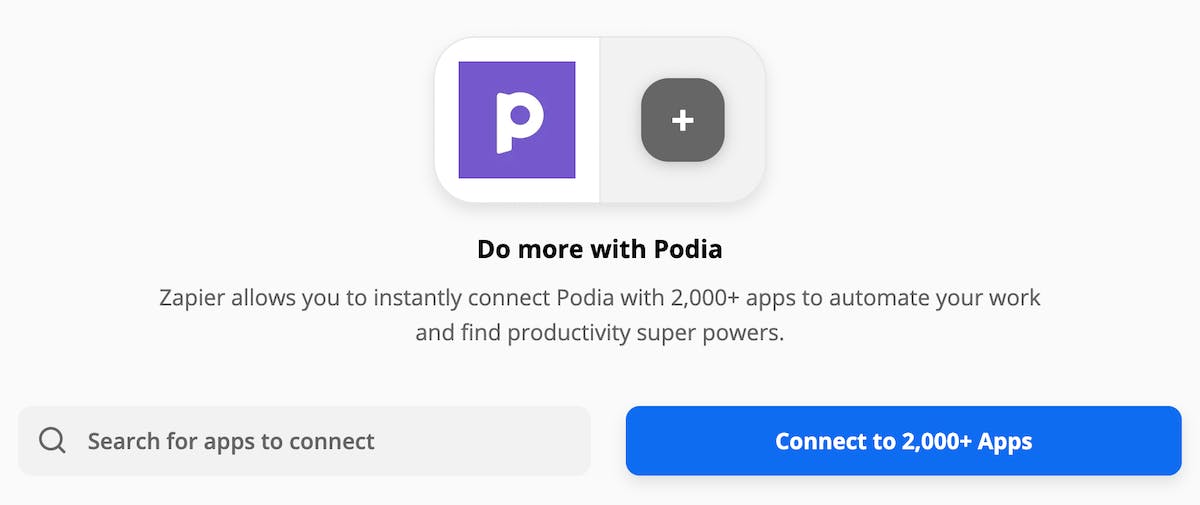Click the Do more with Podia heading
This screenshot has width=1200, height=505.
600,249
